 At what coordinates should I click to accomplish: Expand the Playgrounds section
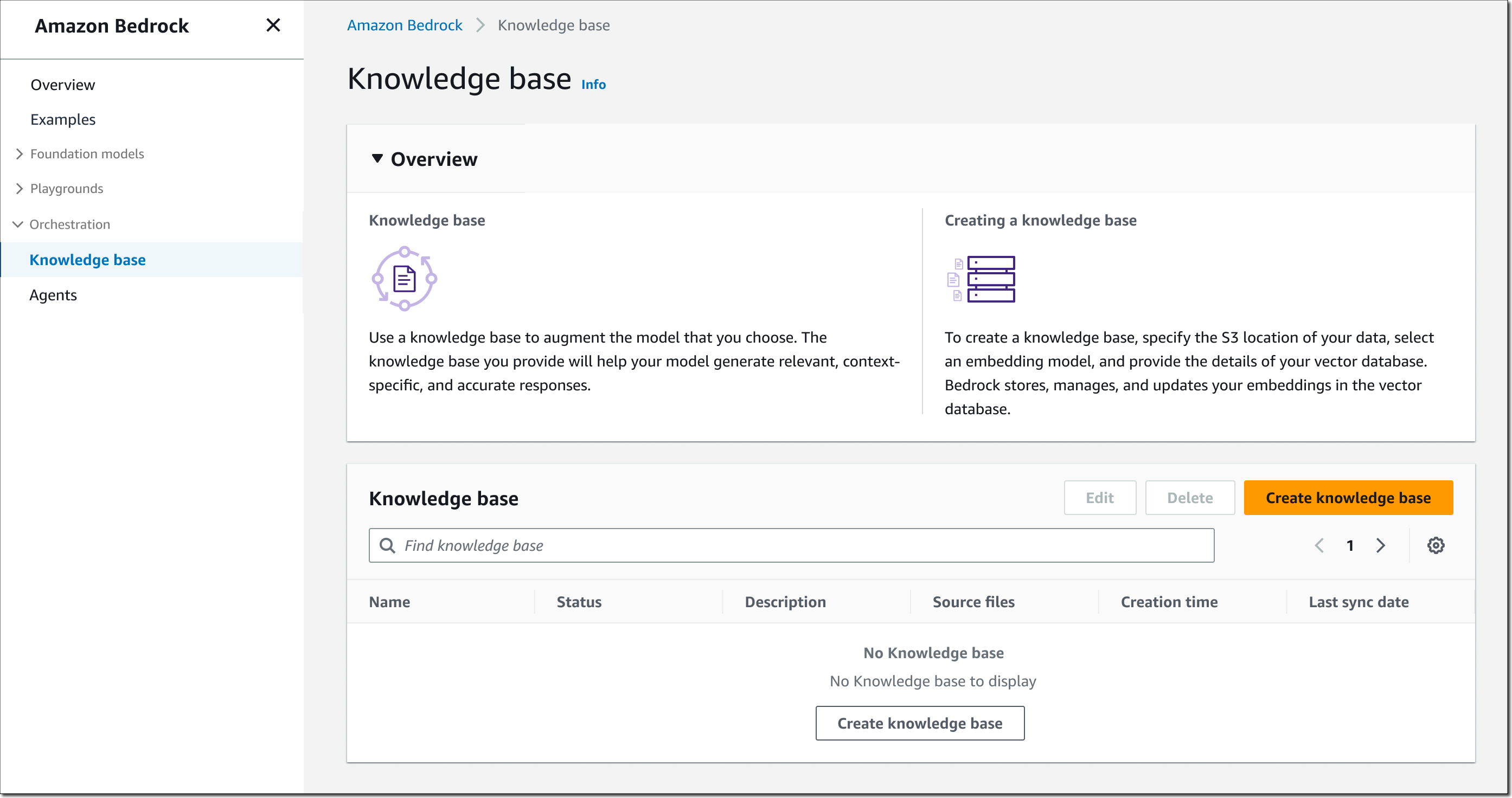tap(18, 188)
